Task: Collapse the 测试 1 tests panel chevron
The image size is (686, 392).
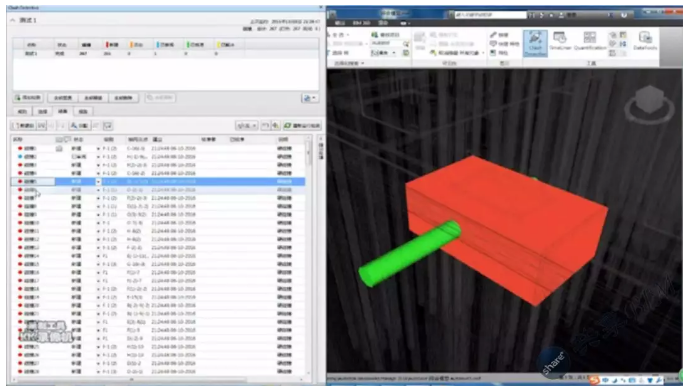Action: click(x=13, y=20)
